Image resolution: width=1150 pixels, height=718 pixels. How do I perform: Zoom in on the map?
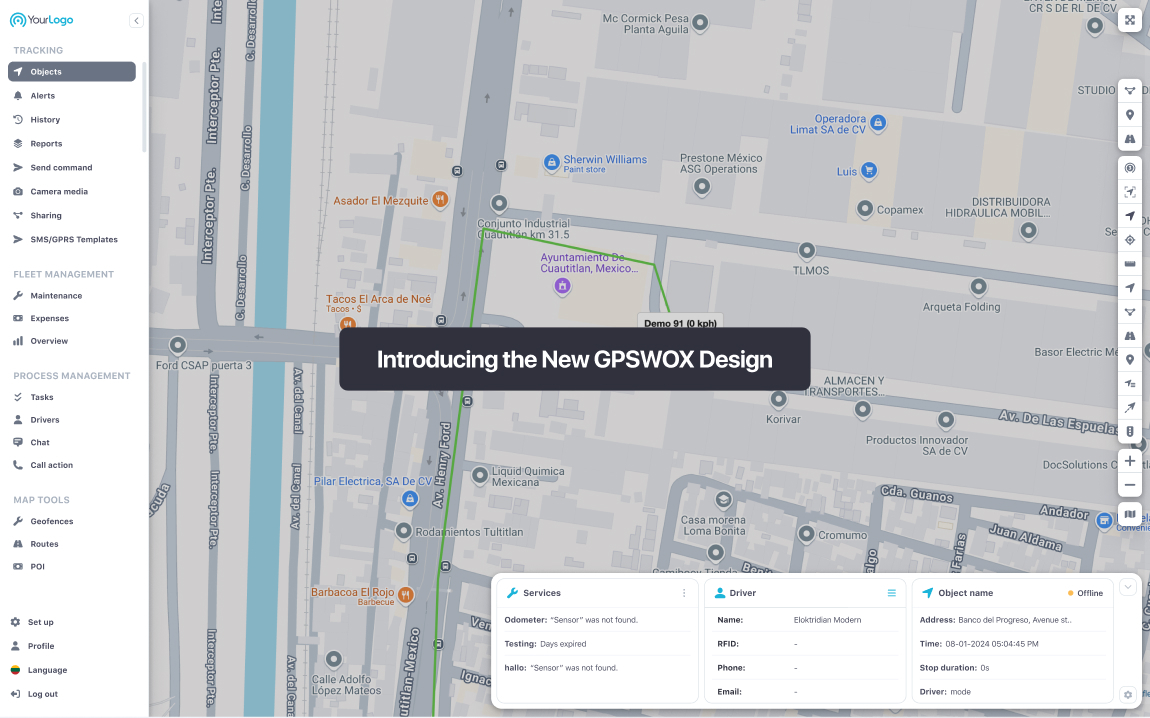click(1130, 461)
